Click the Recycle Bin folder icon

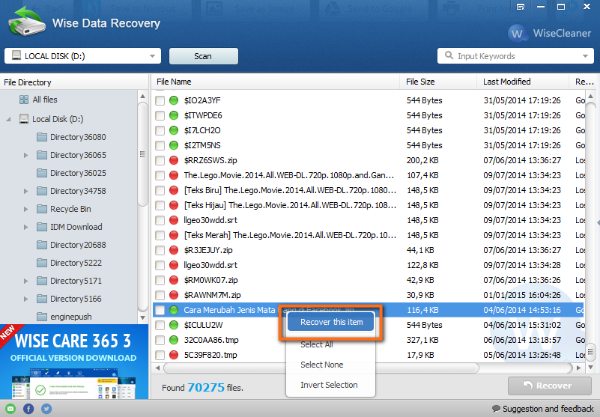click(x=42, y=209)
